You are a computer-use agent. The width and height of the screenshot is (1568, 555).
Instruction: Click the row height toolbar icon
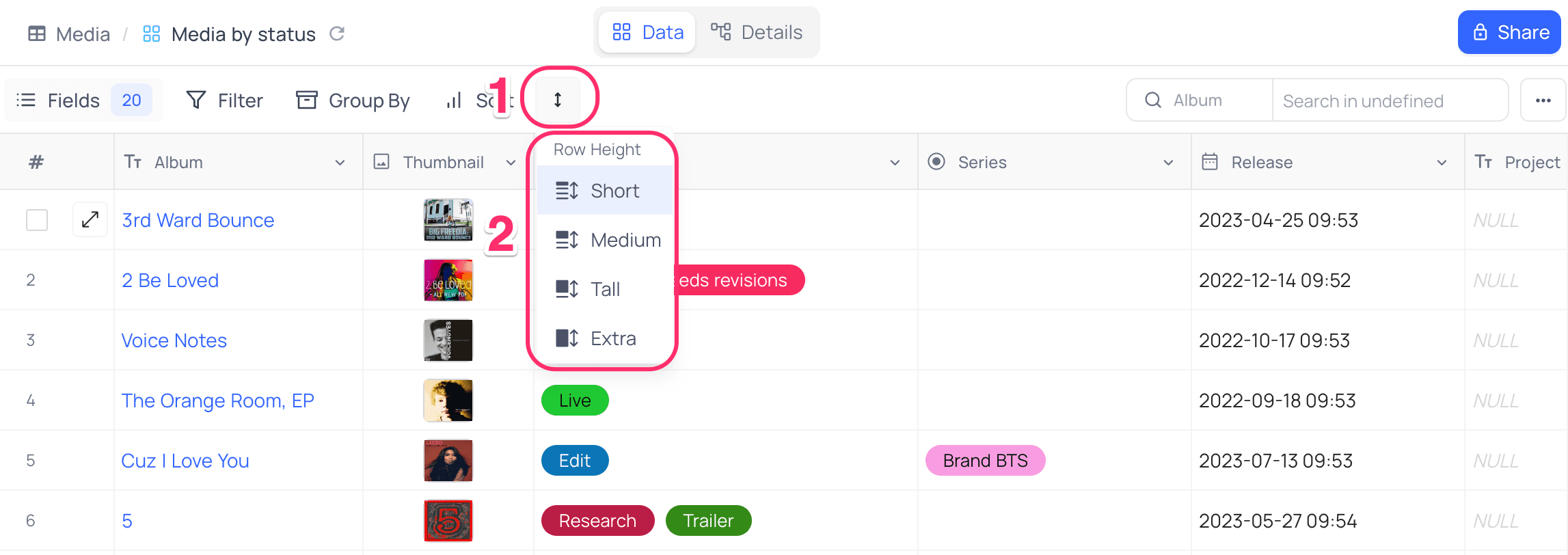pos(558,100)
